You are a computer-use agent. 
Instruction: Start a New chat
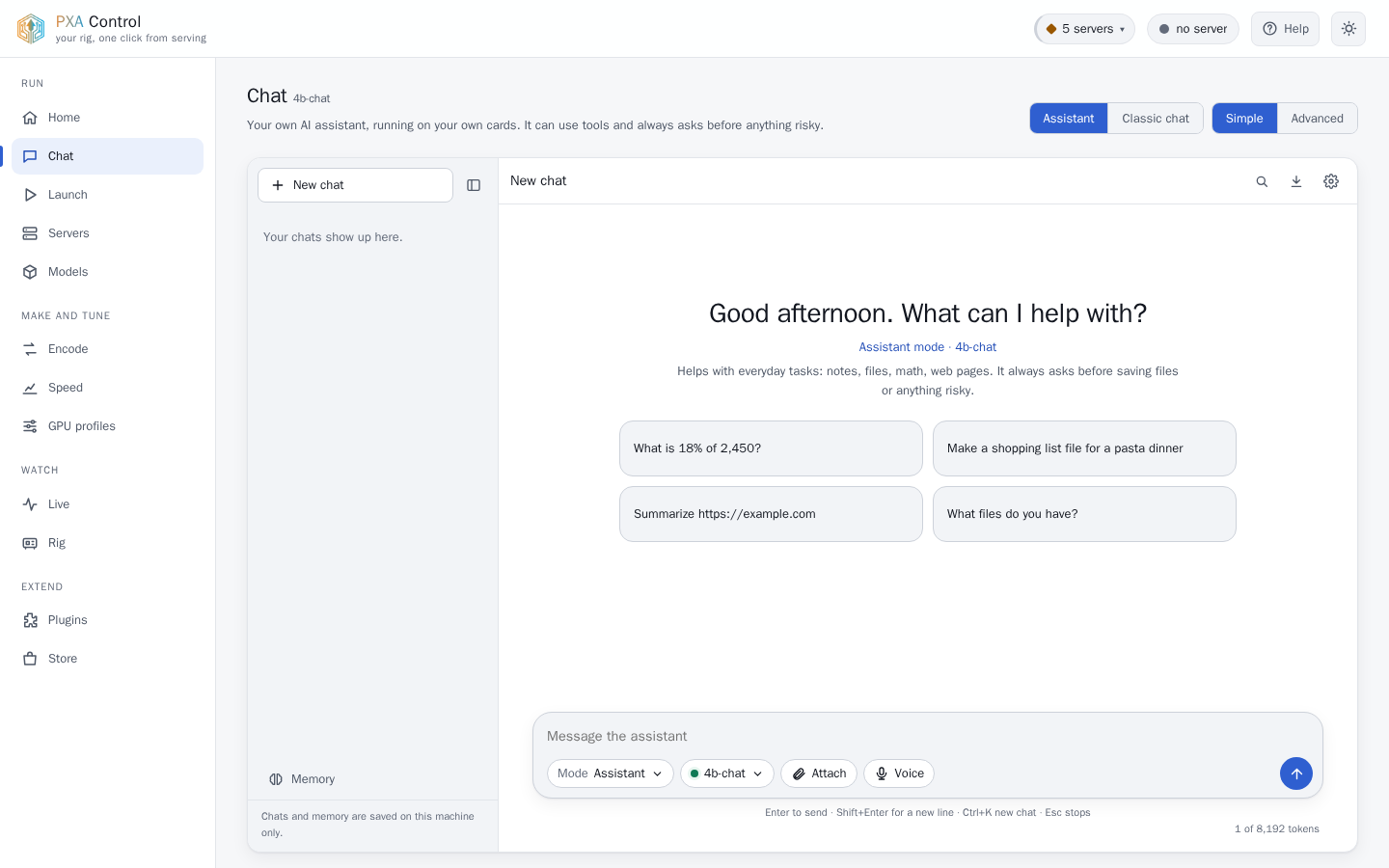point(355,185)
